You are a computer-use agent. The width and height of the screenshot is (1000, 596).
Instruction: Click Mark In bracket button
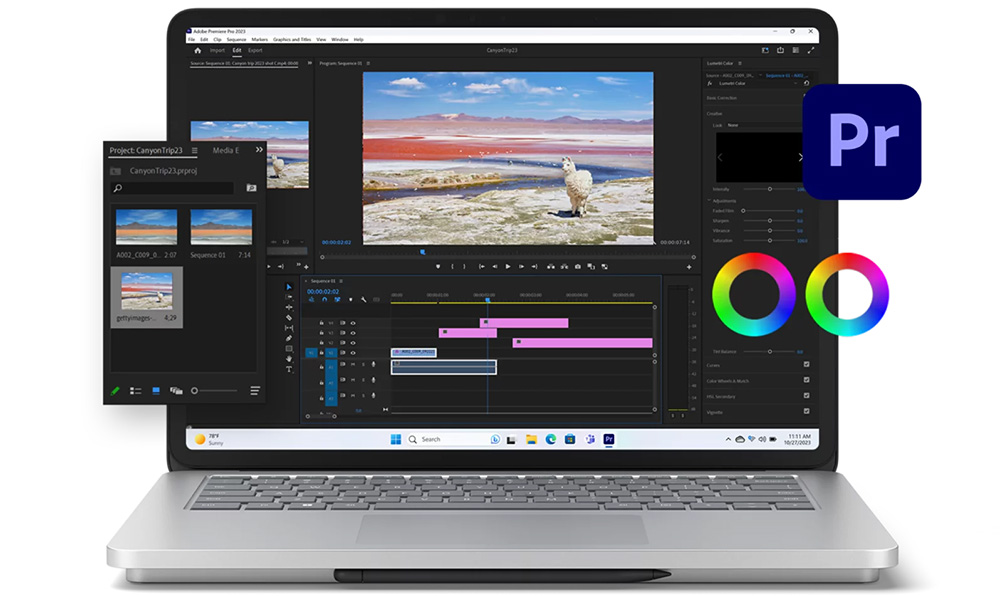tap(452, 266)
